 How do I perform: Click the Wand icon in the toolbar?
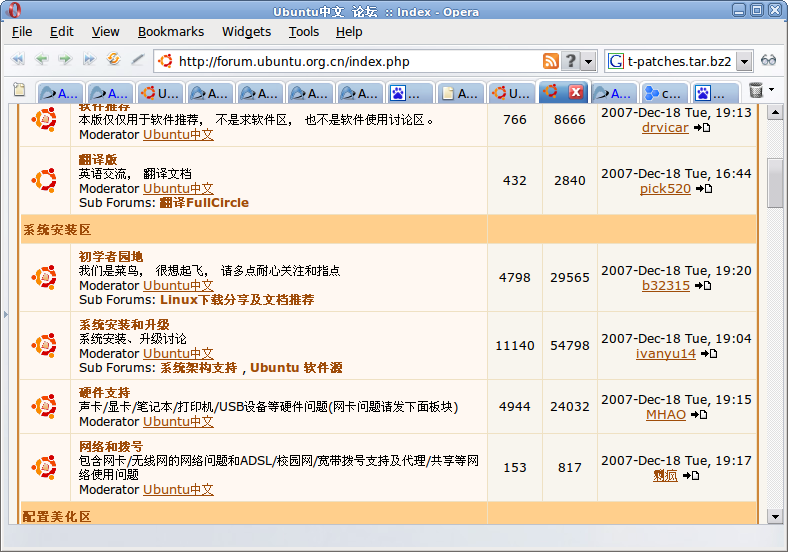[x=137, y=59]
